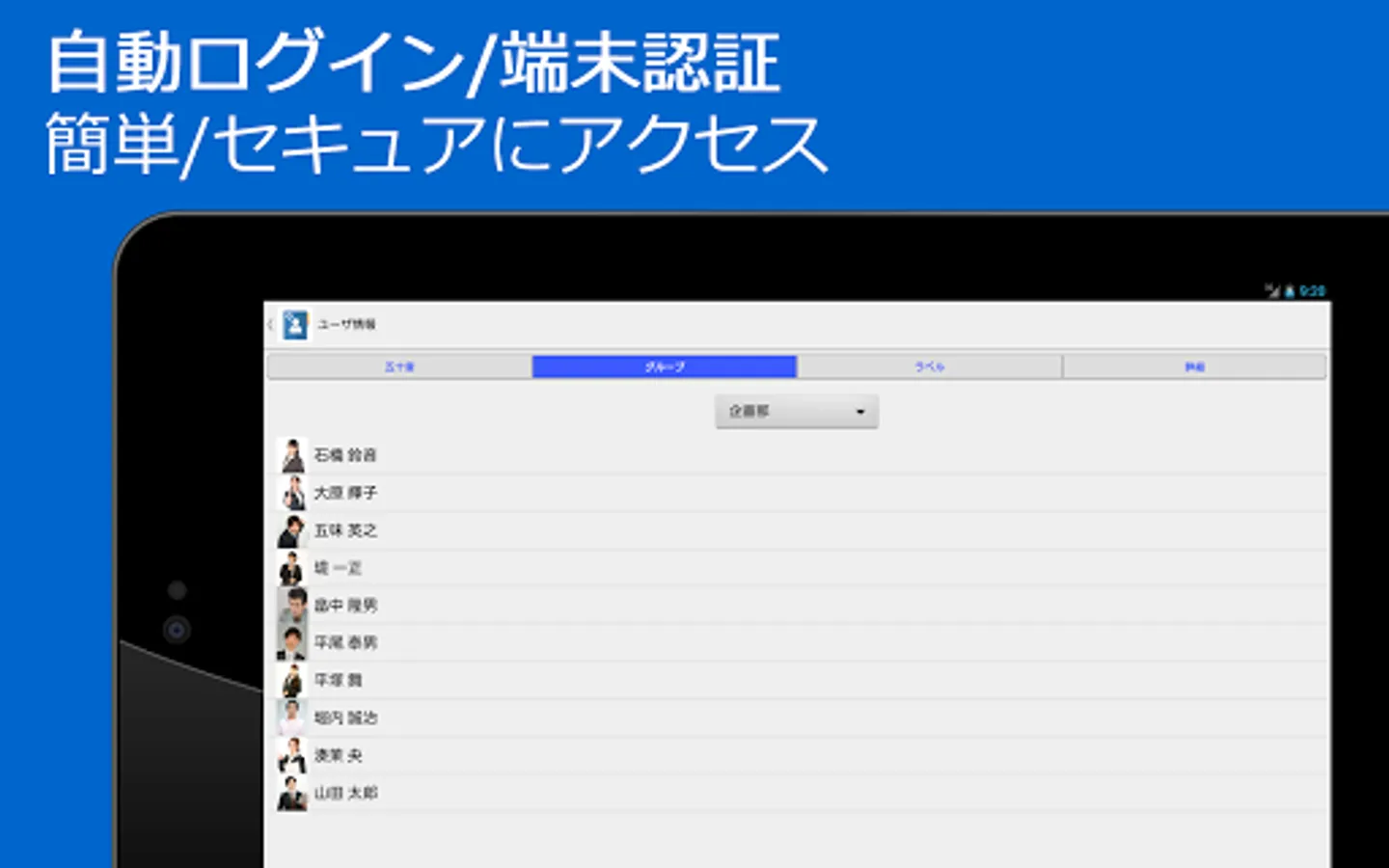Open the last tab right of ラベル
The image size is (1389, 868).
[1194, 366]
